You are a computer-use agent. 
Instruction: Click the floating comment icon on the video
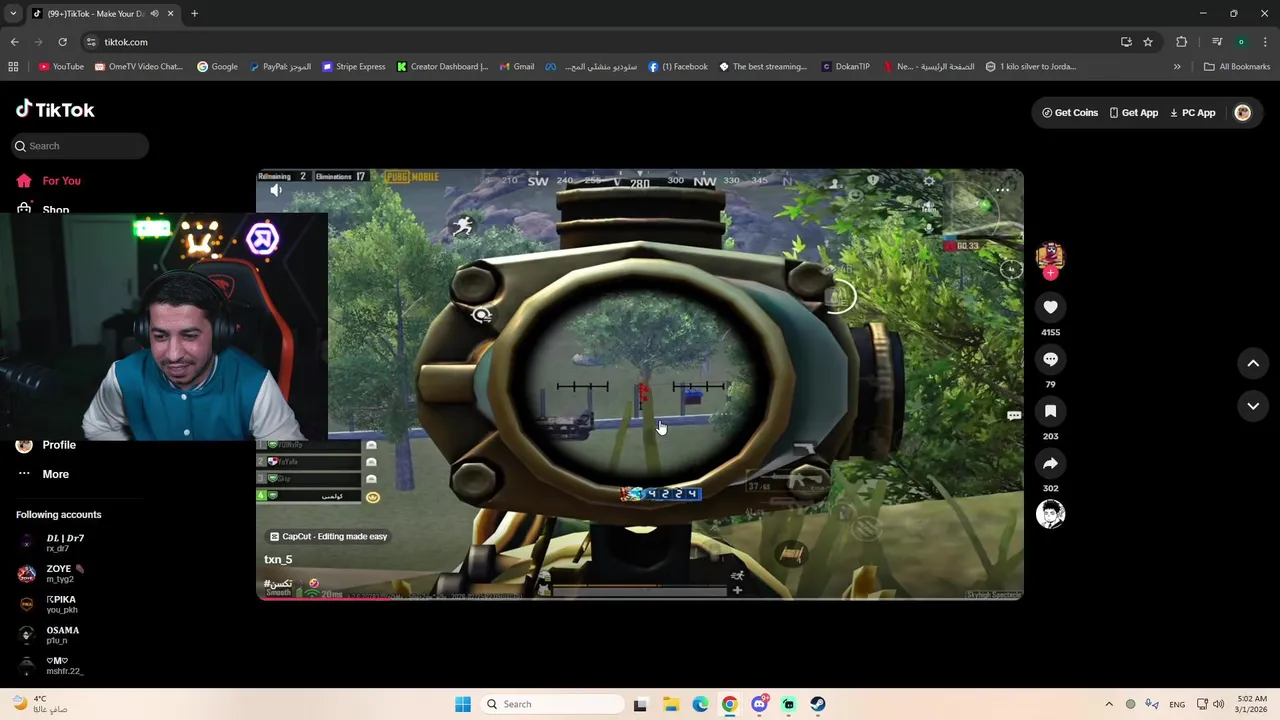pos(1013,416)
